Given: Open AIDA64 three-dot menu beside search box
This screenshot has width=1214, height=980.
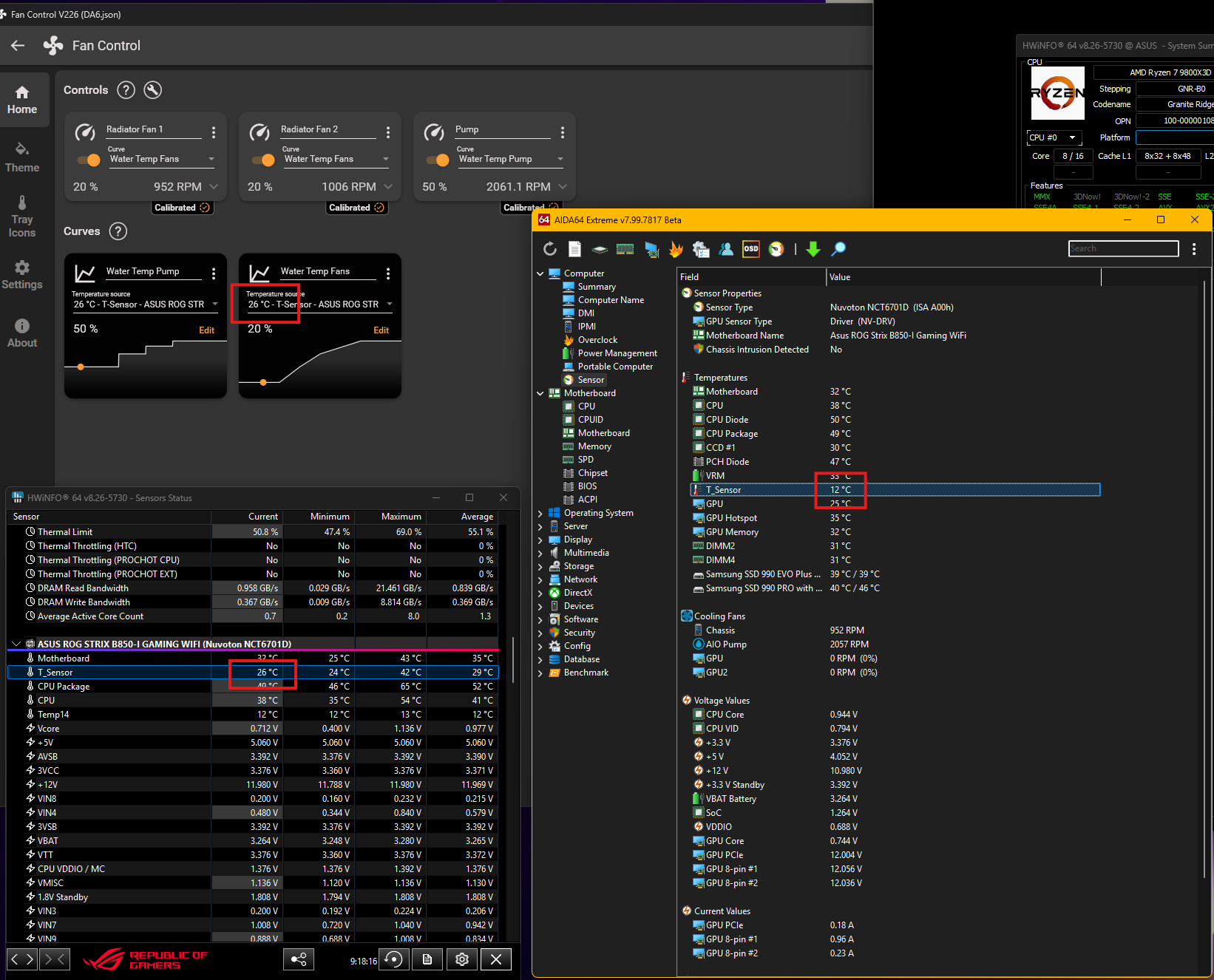Looking at the screenshot, I should click(x=1194, y=249).
